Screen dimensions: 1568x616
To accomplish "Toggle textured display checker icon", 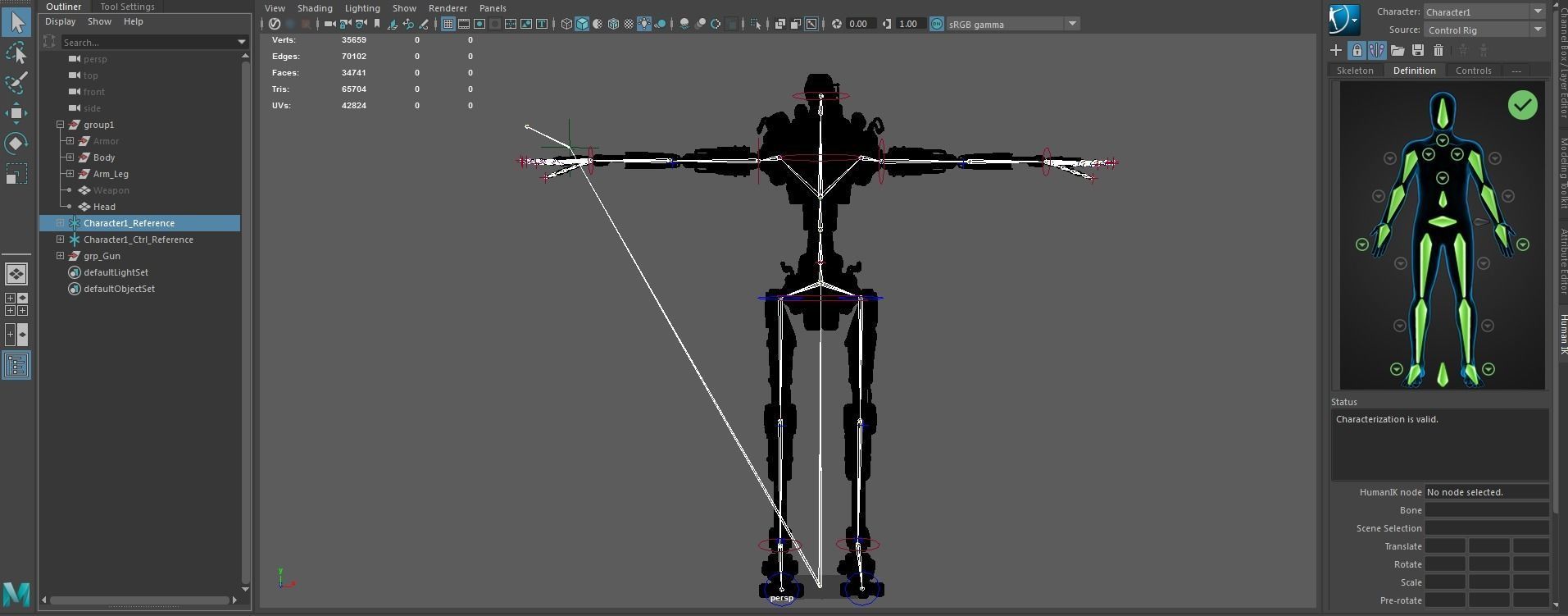I will (629, 24).
